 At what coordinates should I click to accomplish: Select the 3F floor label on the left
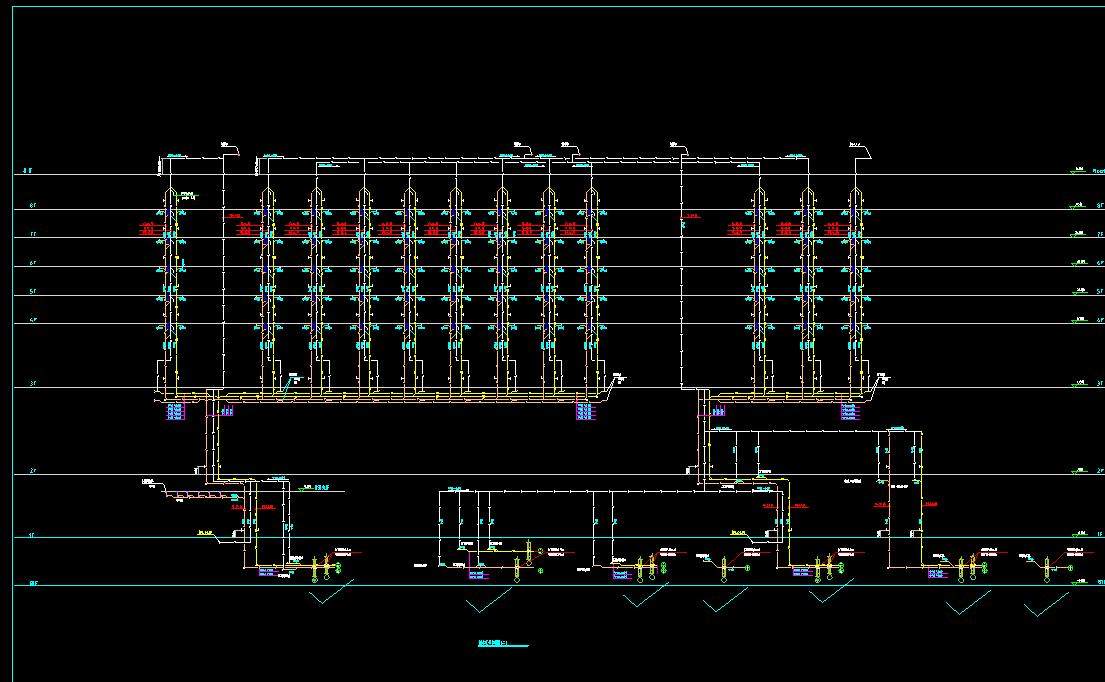pyautogui.click(x=32, y=384)
